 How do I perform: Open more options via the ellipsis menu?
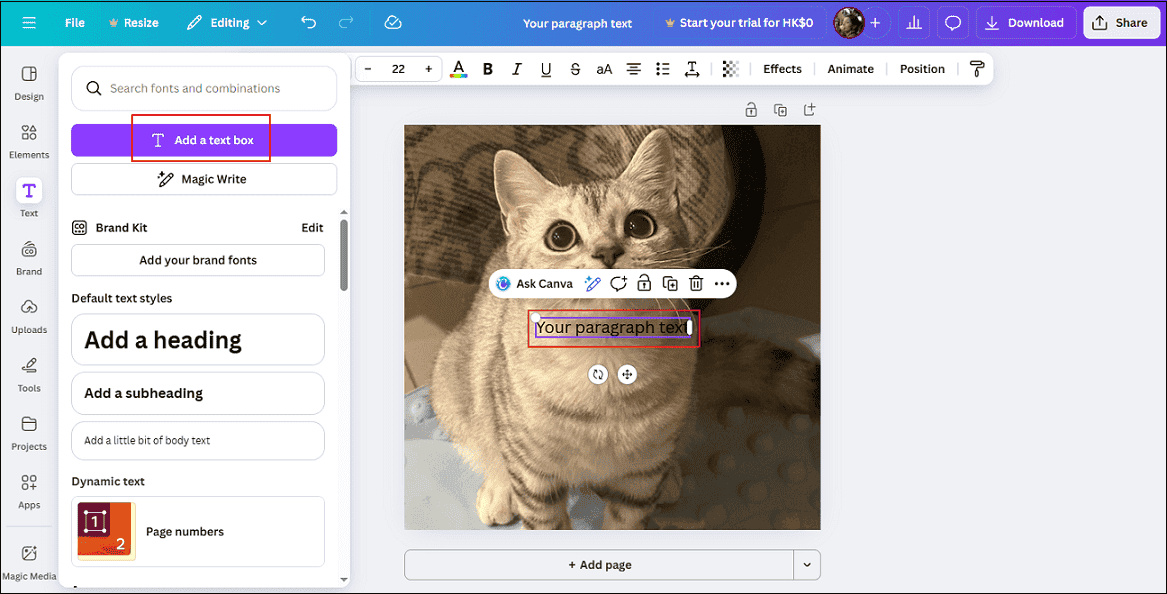point(722,283)
